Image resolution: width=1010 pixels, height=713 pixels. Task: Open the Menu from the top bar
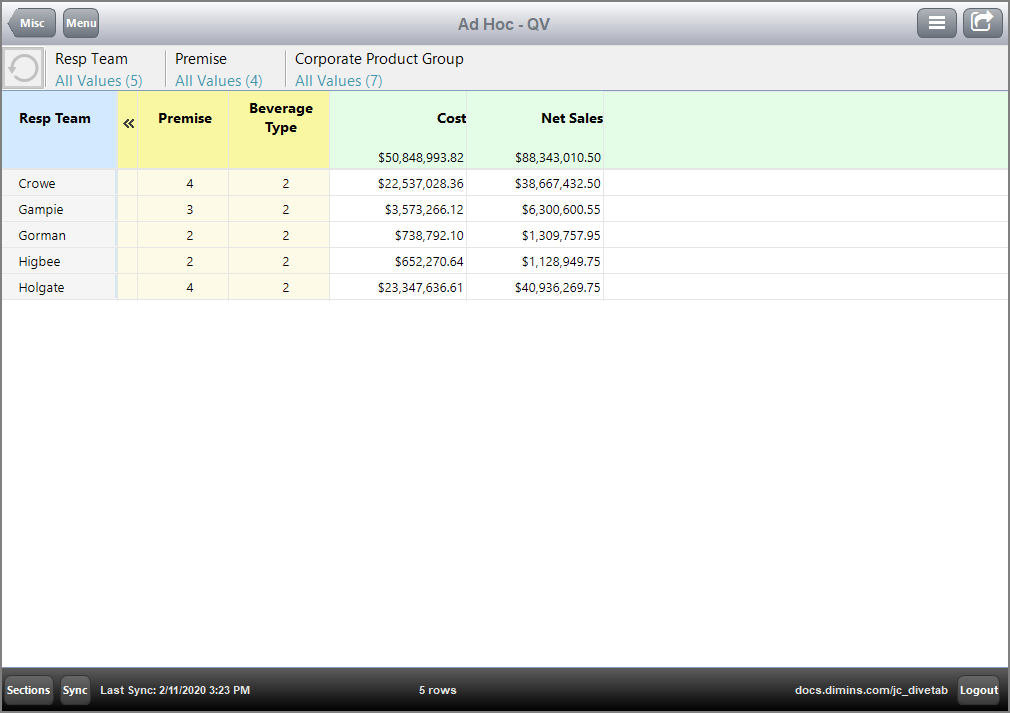tap(80, 22)
